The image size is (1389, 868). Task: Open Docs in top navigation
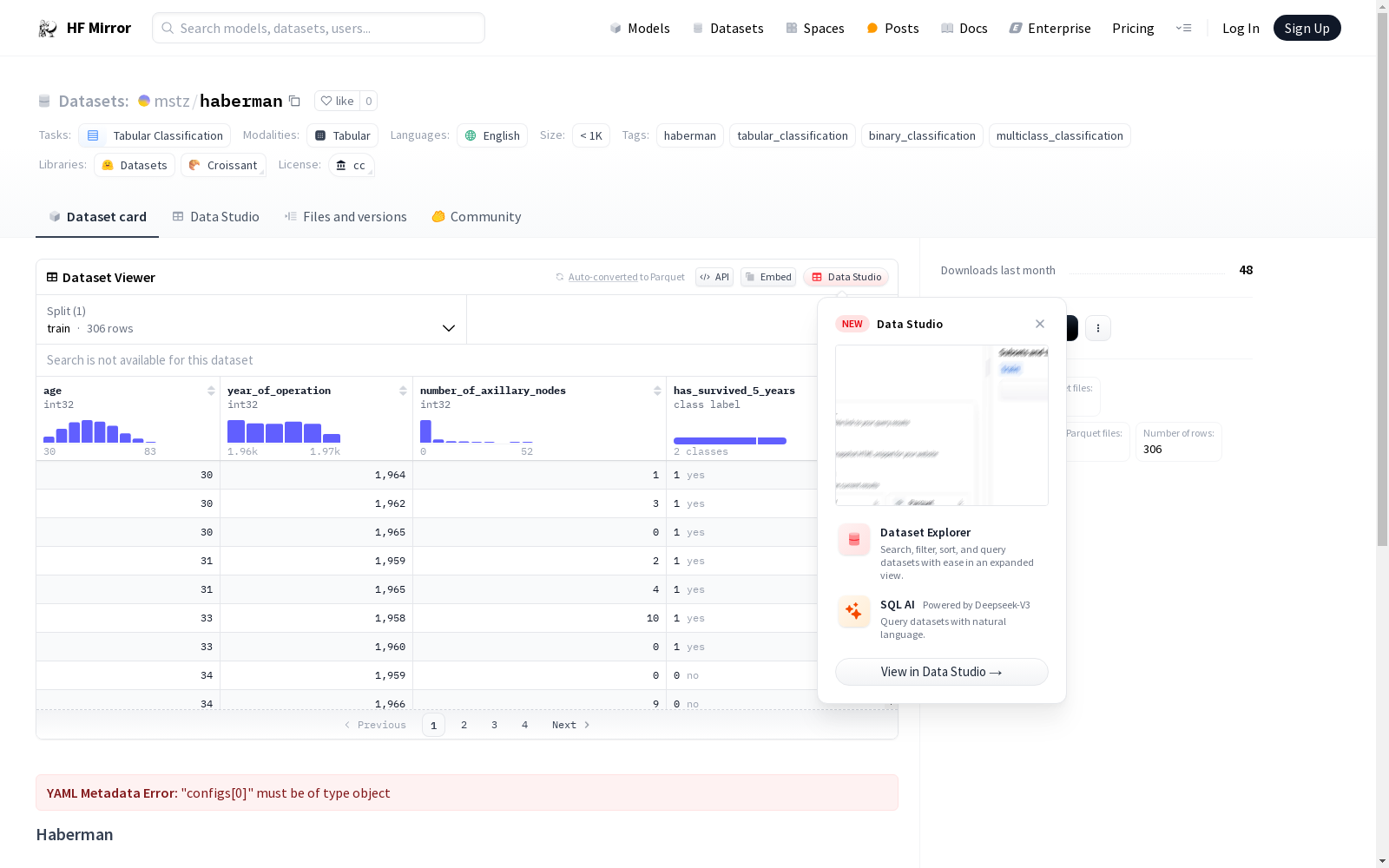tap(964, 28)
